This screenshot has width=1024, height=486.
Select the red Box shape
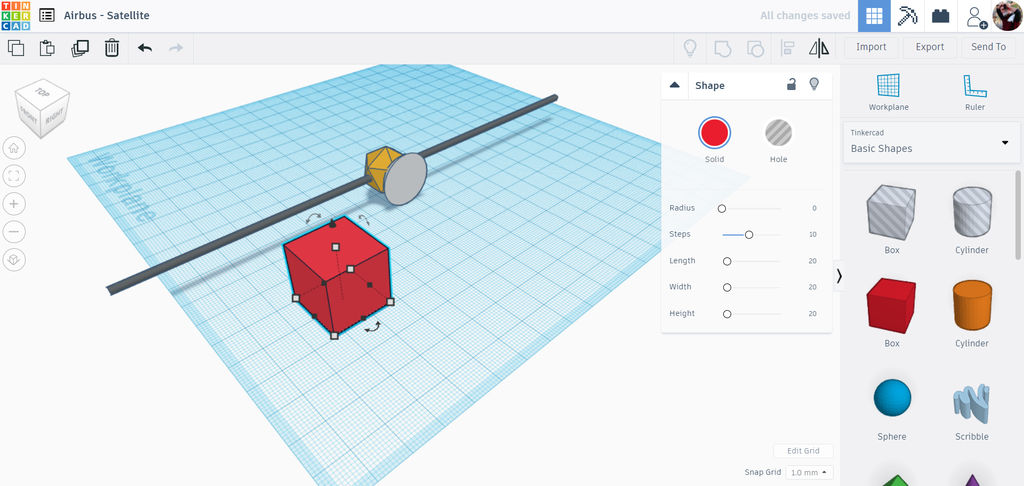891,305
